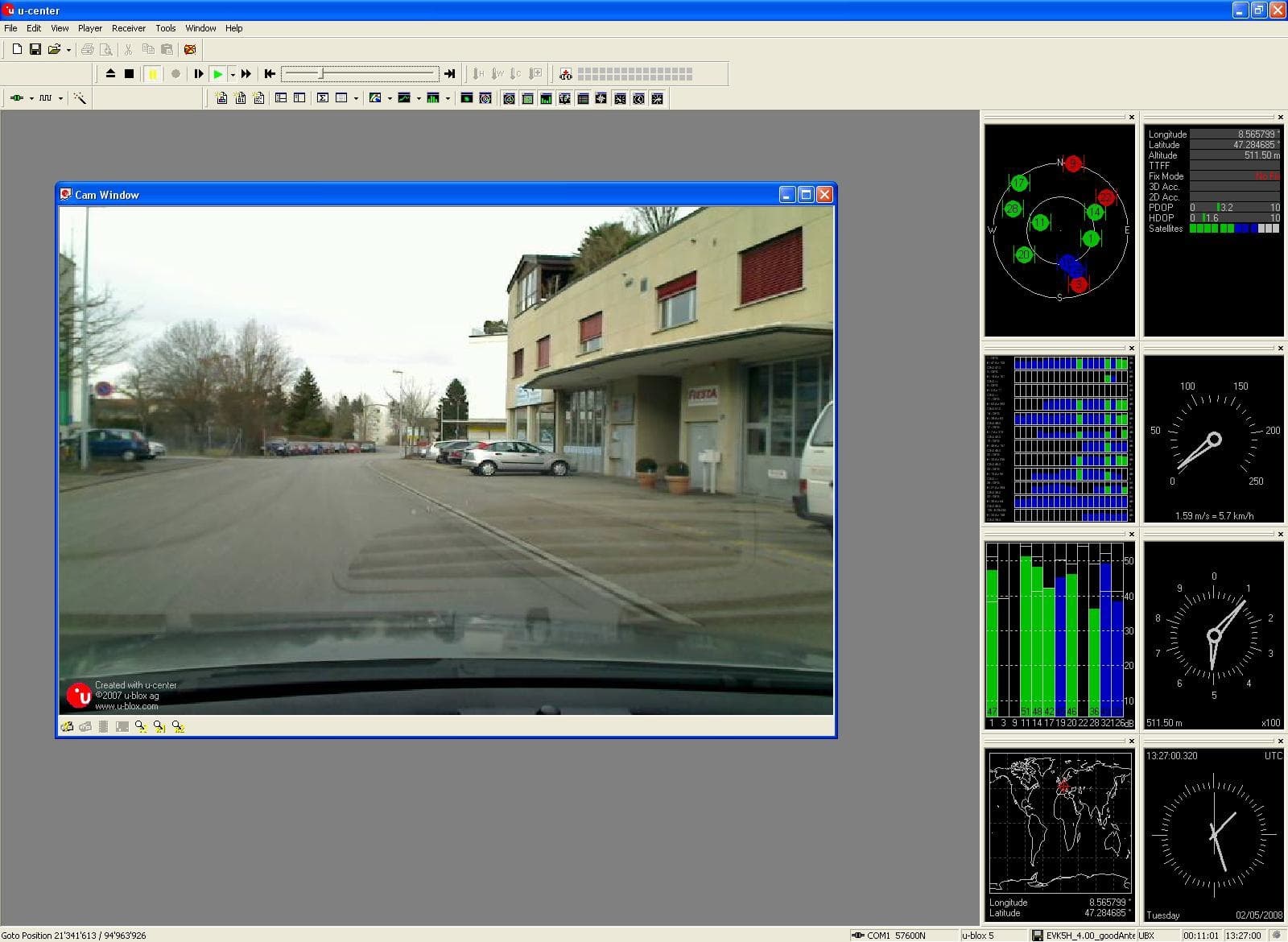
Task: Toggle recording with the record button
Action: (x=177, y=73)
